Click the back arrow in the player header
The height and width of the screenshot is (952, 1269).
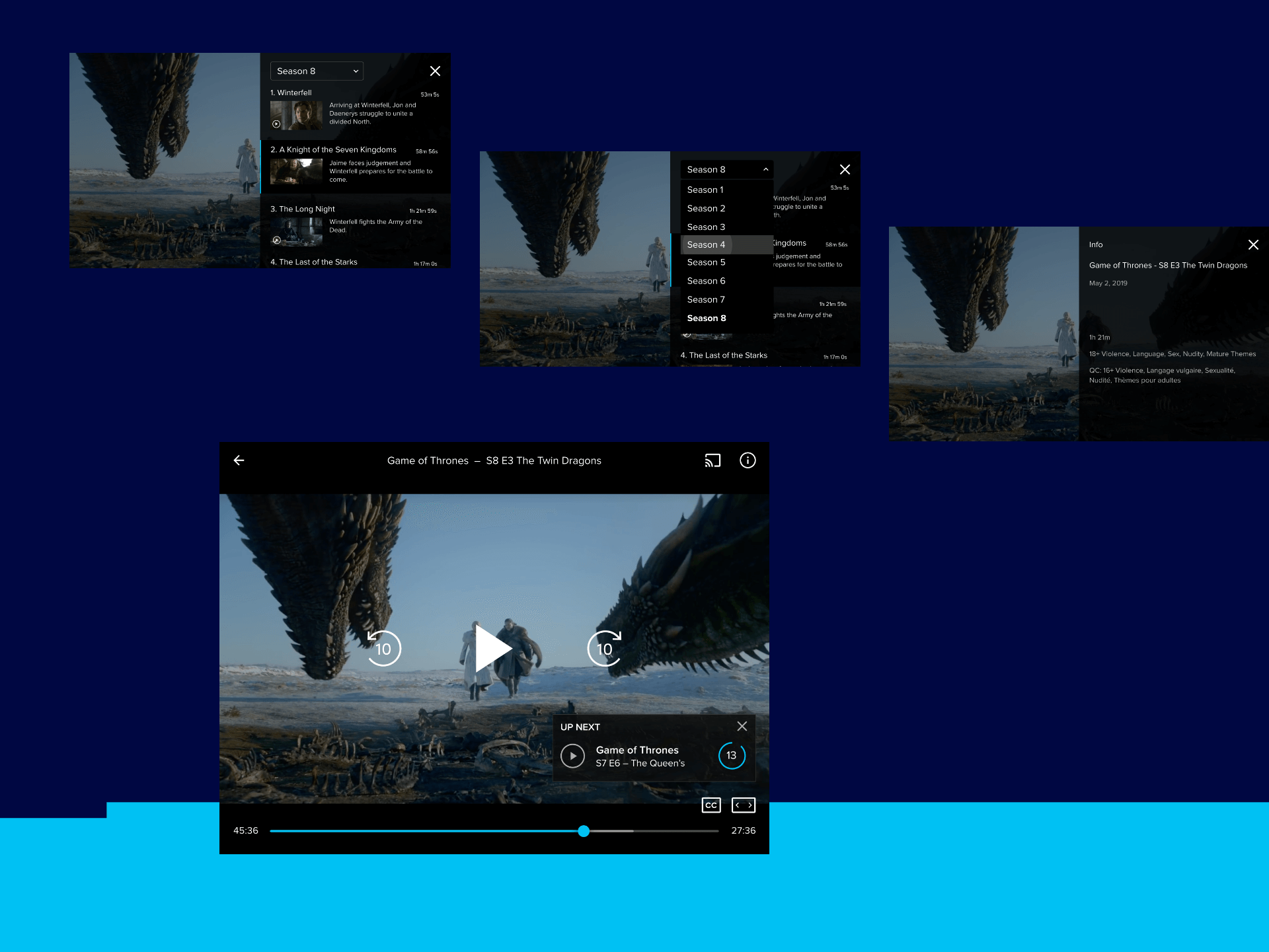pos(239,460)
